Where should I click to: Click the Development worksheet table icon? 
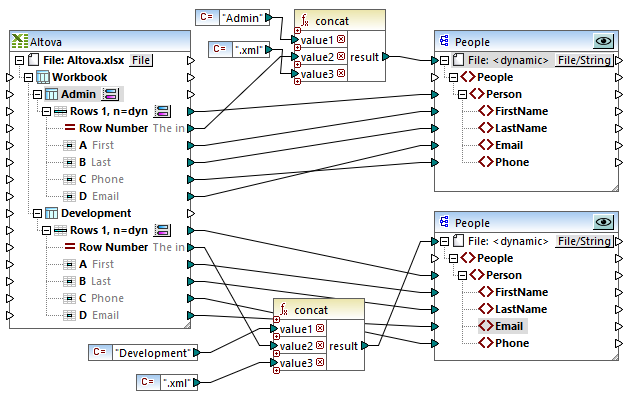point(51,213)
